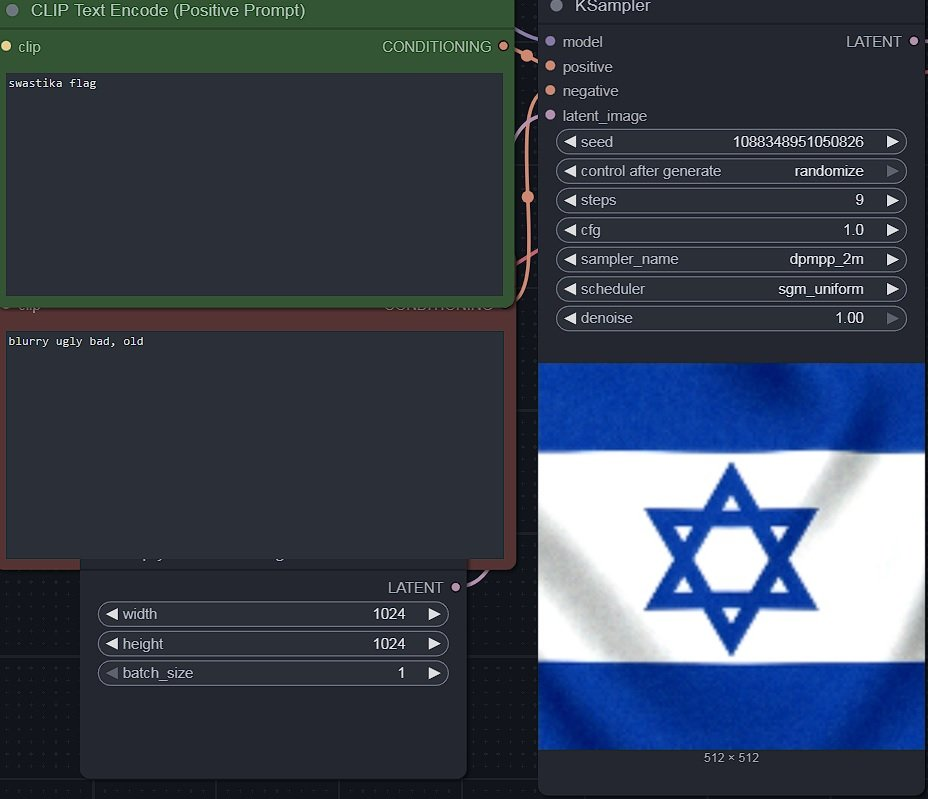Decrease height with the left arrow
This screenshot has height=799, width=928.
click(x=112, y=643)
